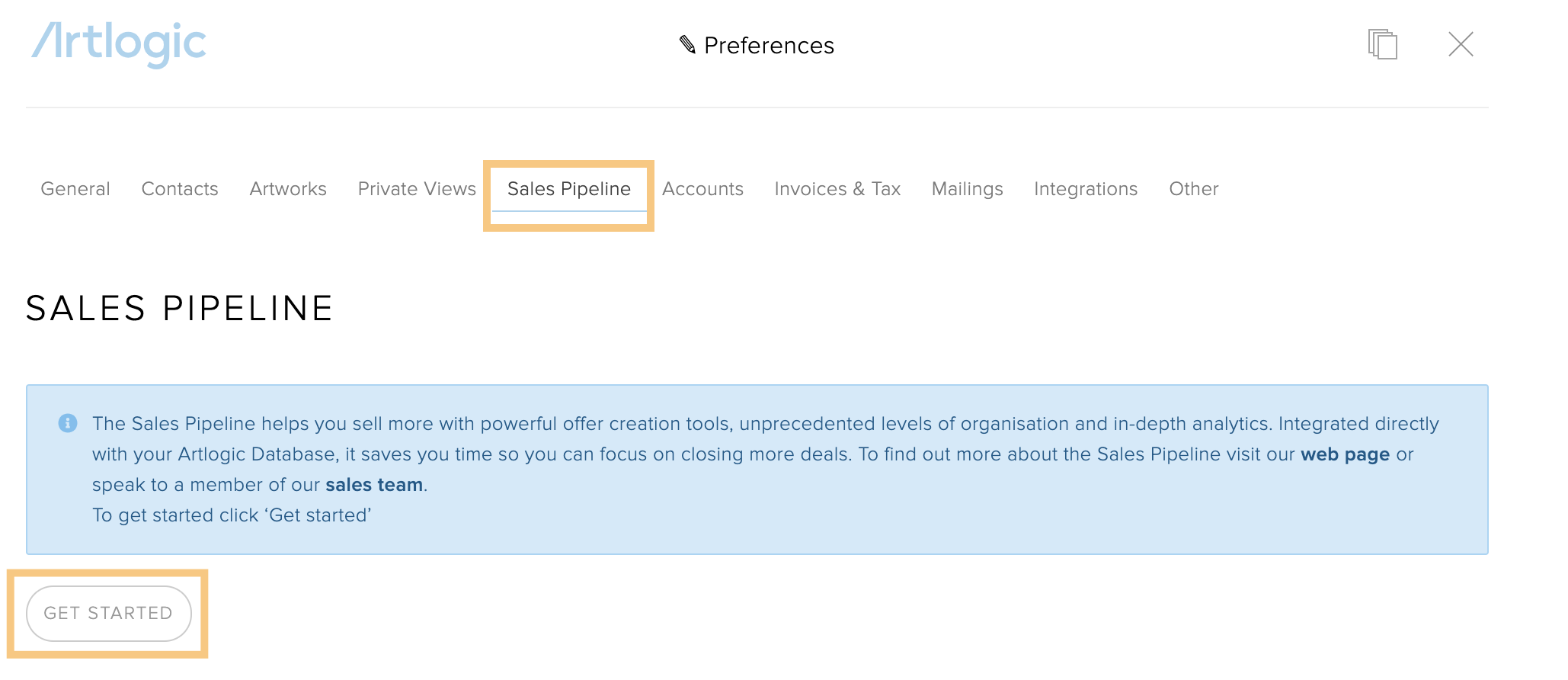The width and height of the screenshot is (1568, 680).
Task: Click the pencil icon beside Preferences
Action: click(x=687, y=45)
